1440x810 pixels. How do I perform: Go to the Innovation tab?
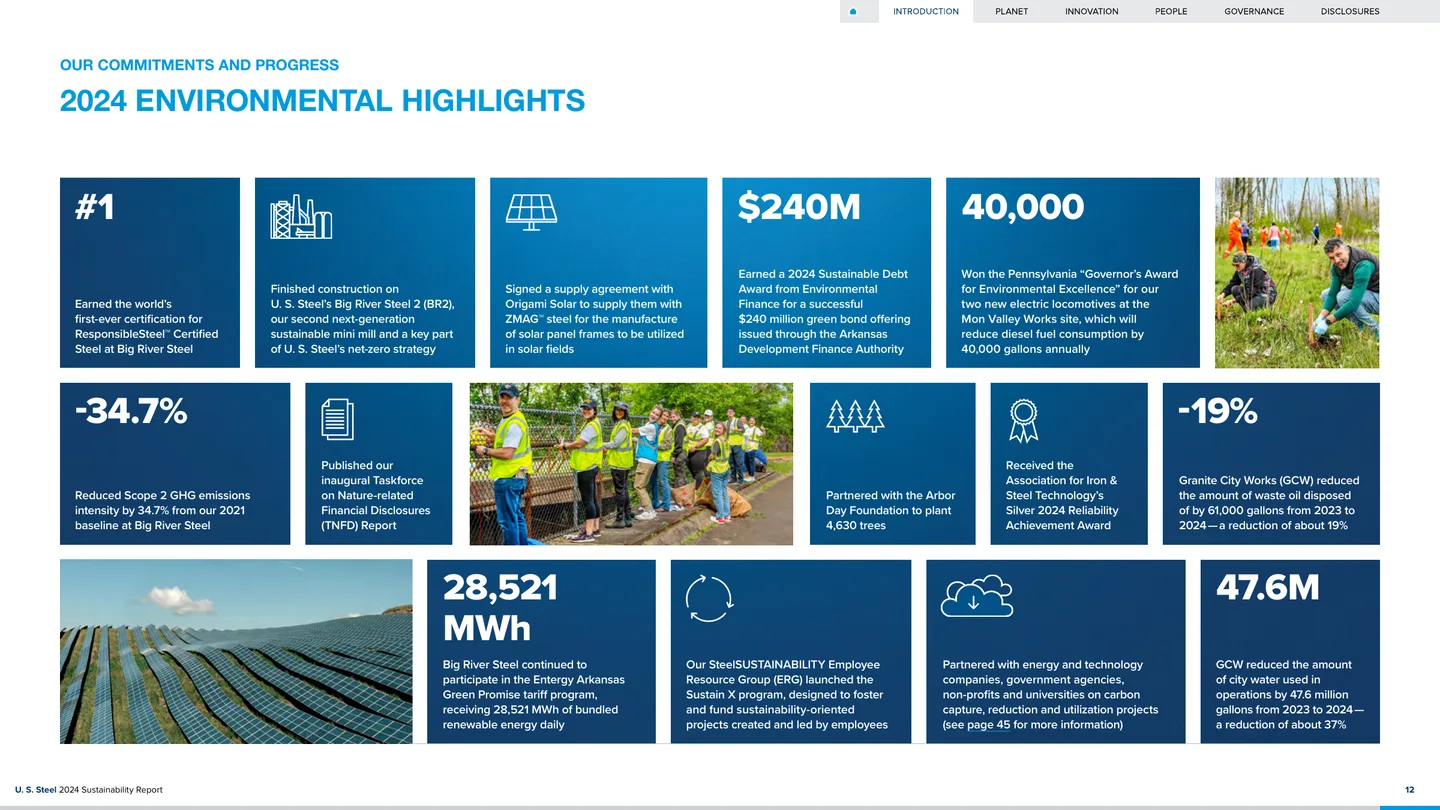(1092, 12)
